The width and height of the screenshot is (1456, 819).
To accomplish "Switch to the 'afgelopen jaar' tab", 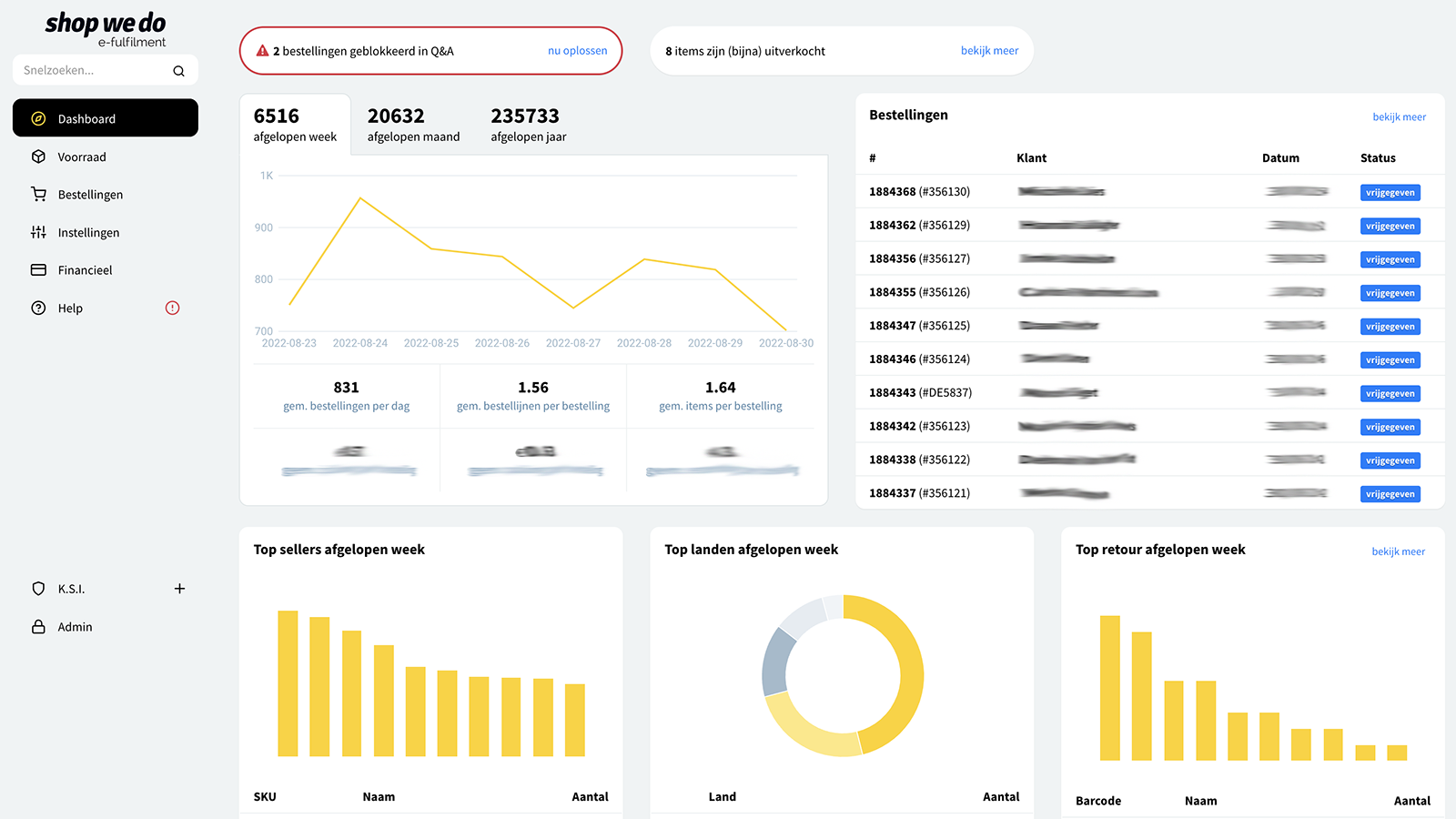I will click(x=528, y=125).
